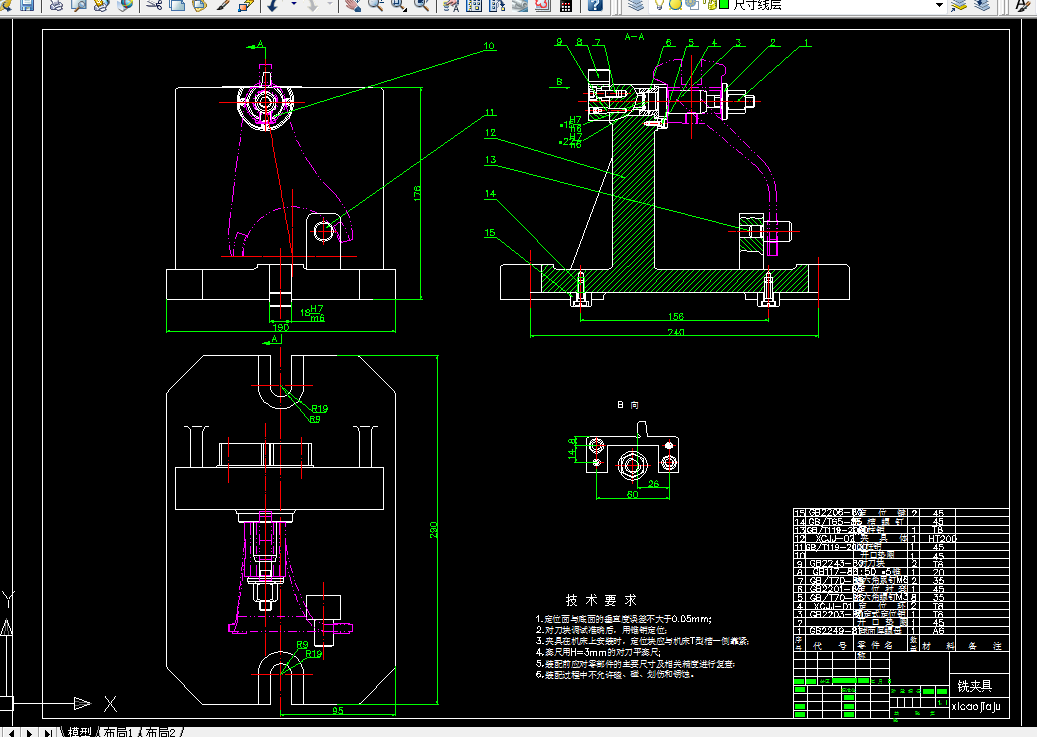Click the Publish icon

point(101,5)
